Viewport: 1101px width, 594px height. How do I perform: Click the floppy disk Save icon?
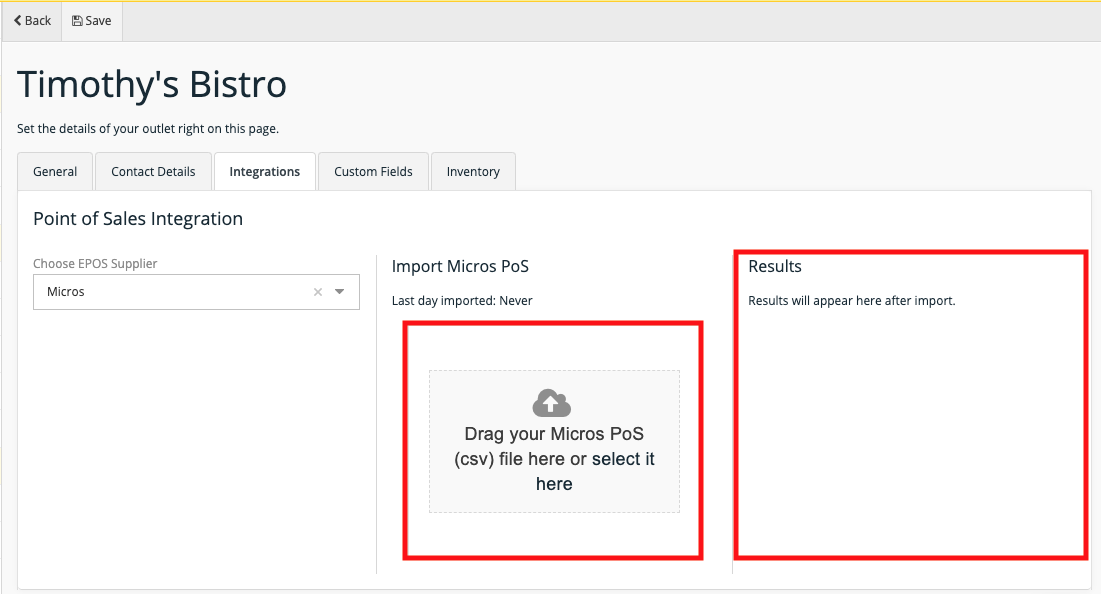point(77,21)
